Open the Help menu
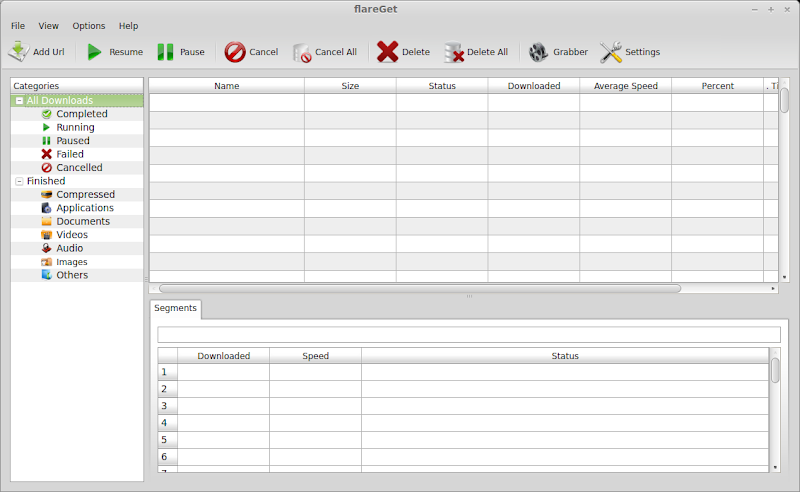 click(129, 26)
